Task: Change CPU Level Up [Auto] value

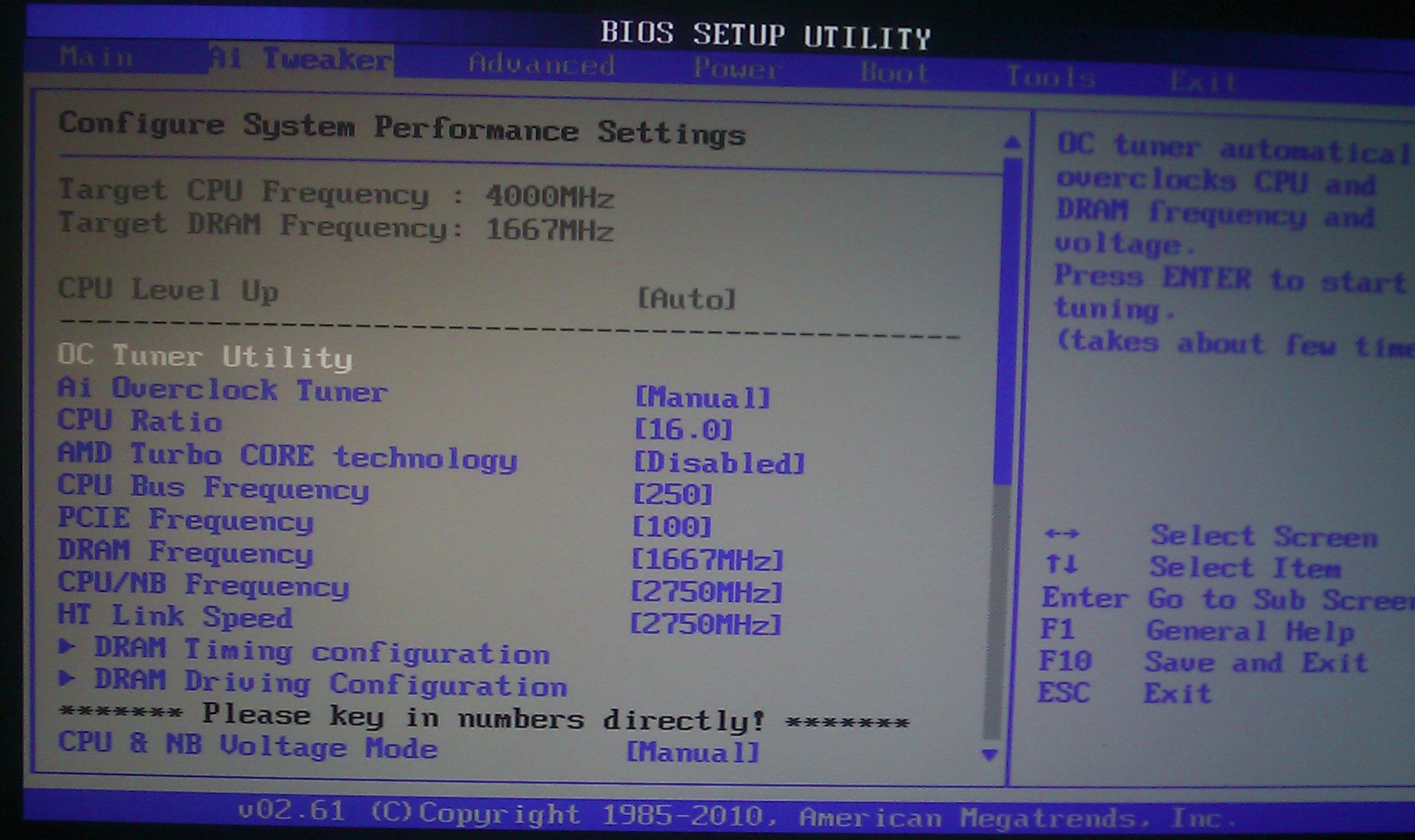Action: (686, 299)
